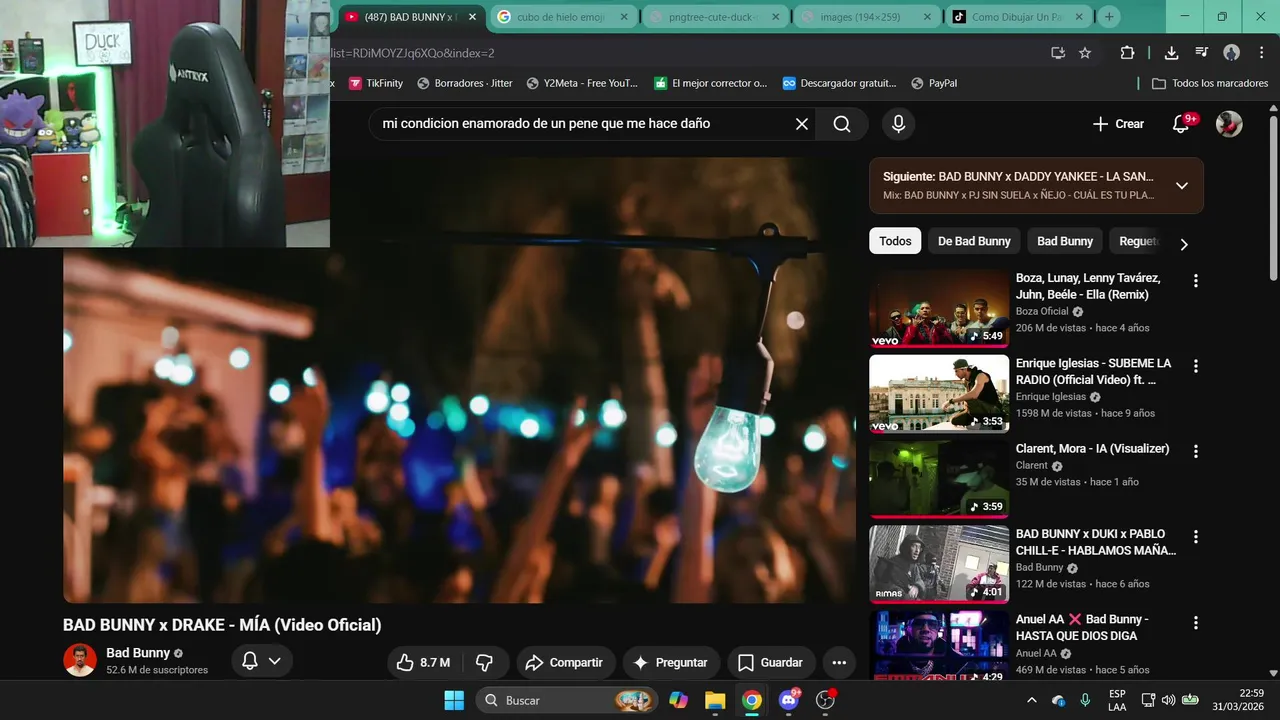Switch to the images (194×259) tab
The height and width of the screenshot is (720, 1280).
[x=868, y=17]
